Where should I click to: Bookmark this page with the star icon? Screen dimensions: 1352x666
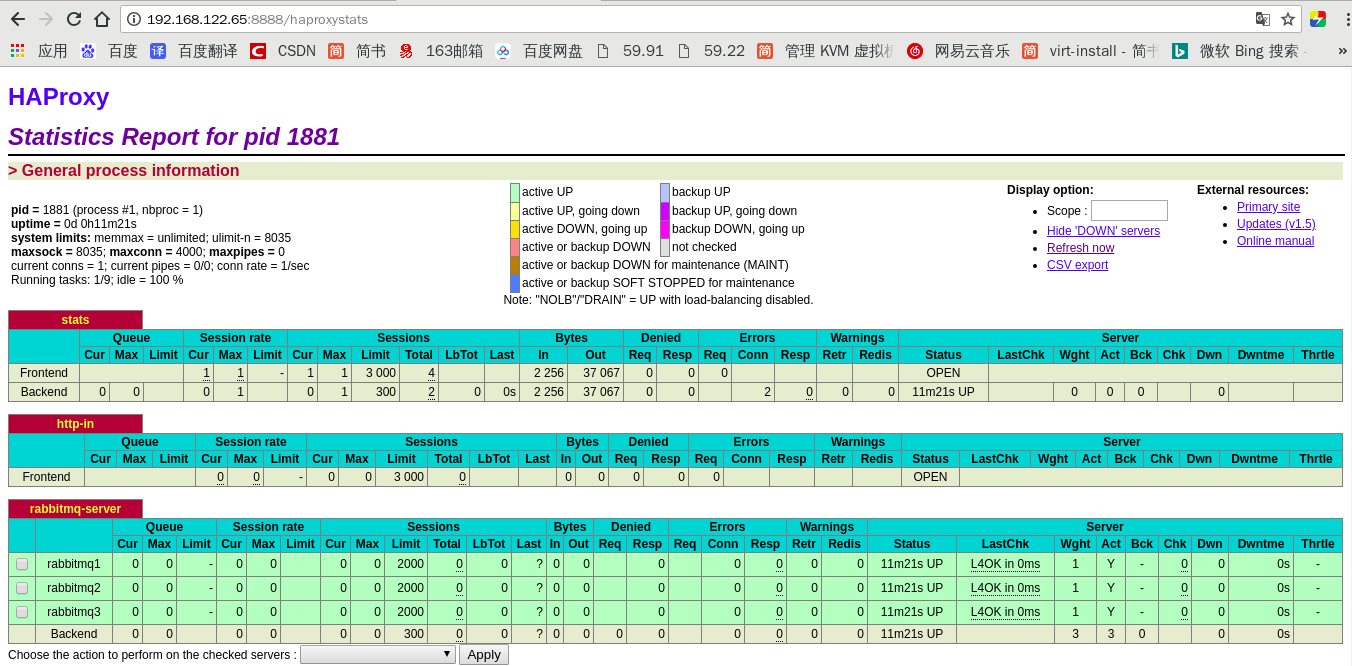point(1288,19)
